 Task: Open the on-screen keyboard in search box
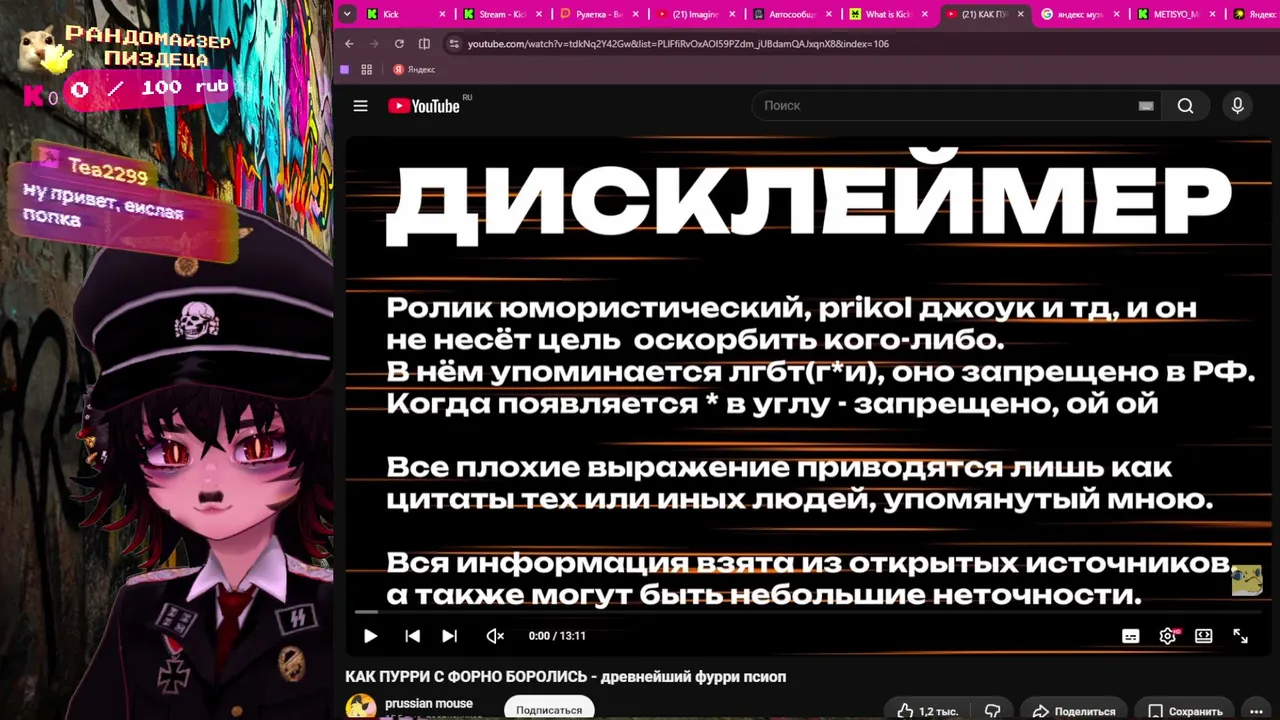1146,106
